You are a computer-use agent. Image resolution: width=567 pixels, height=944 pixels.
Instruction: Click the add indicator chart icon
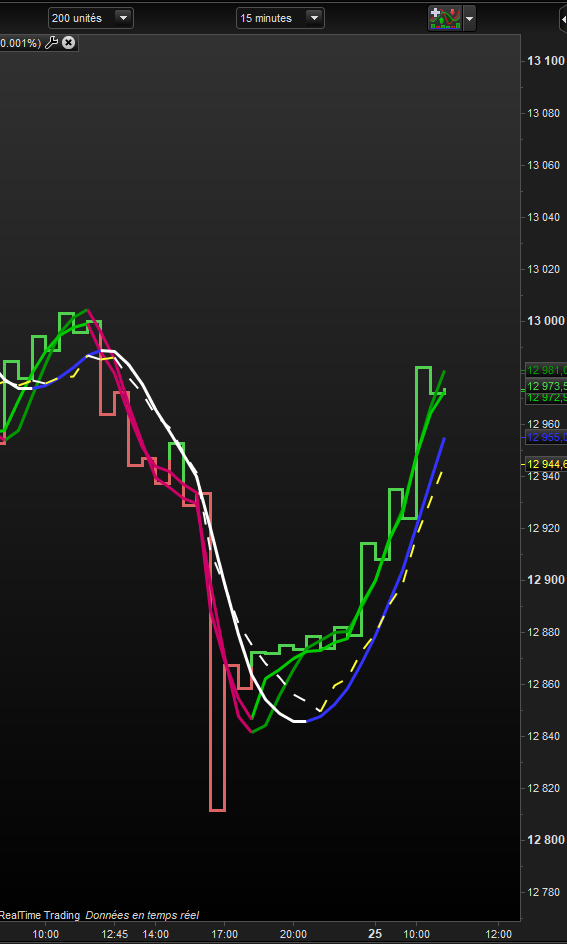[445, 18]
